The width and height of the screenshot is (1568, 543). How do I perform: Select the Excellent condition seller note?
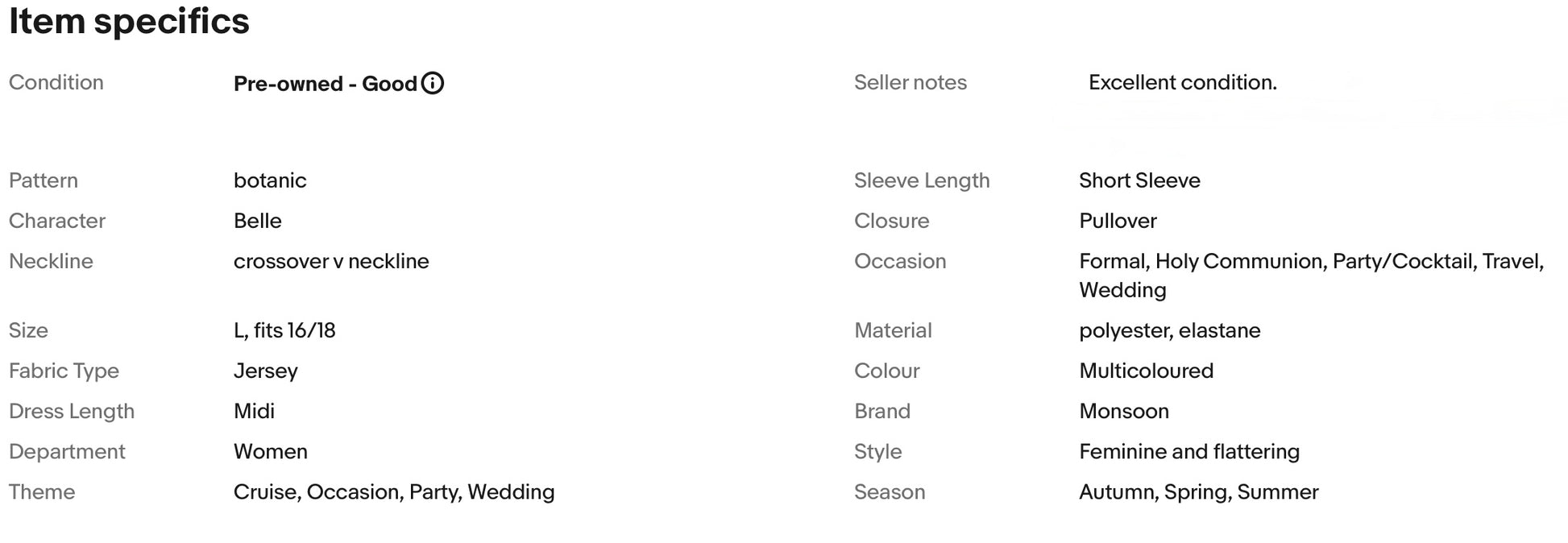click(x=1182, y=82)
